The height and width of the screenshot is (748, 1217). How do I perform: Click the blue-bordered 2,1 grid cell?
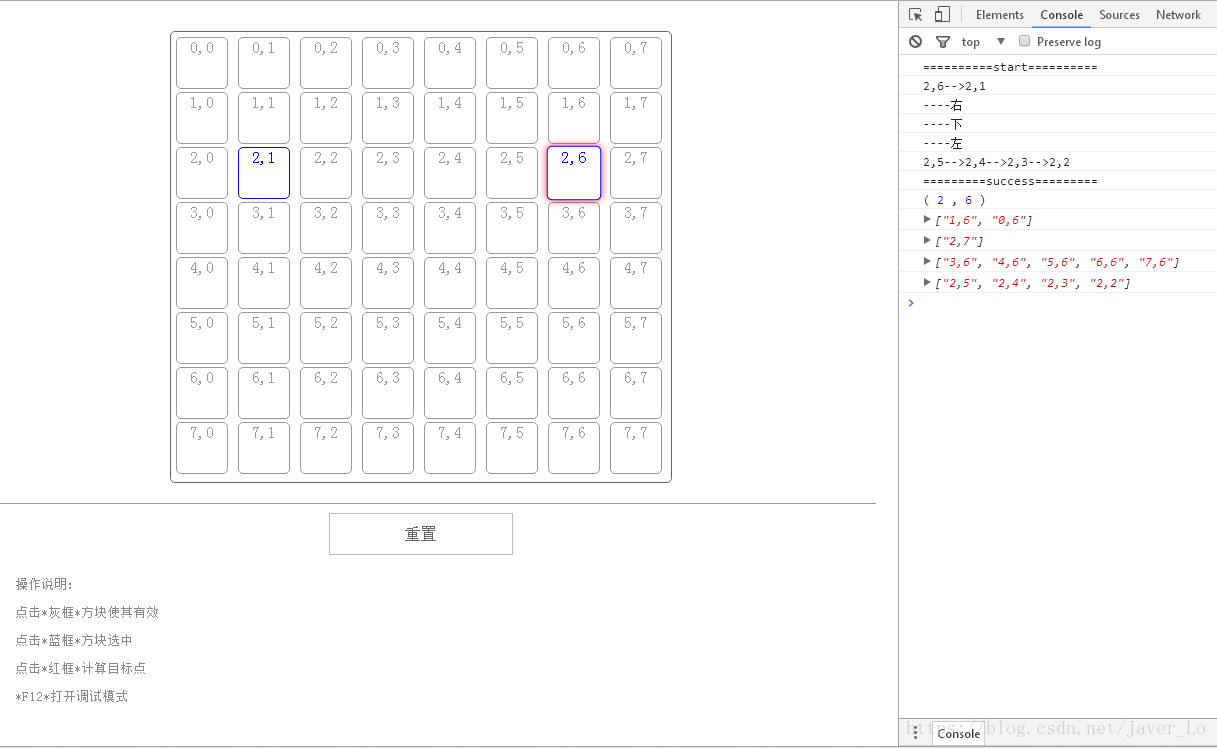pyautogui.click(x=264, y=173)
